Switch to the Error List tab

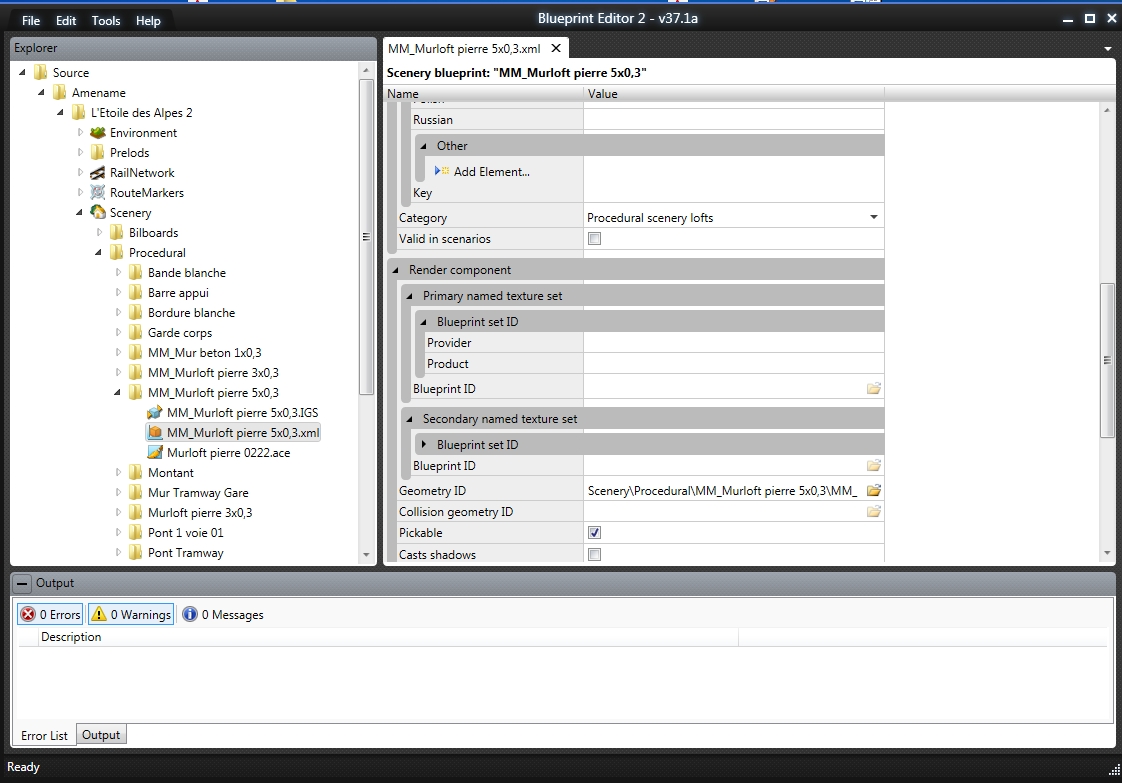(44, 735)
